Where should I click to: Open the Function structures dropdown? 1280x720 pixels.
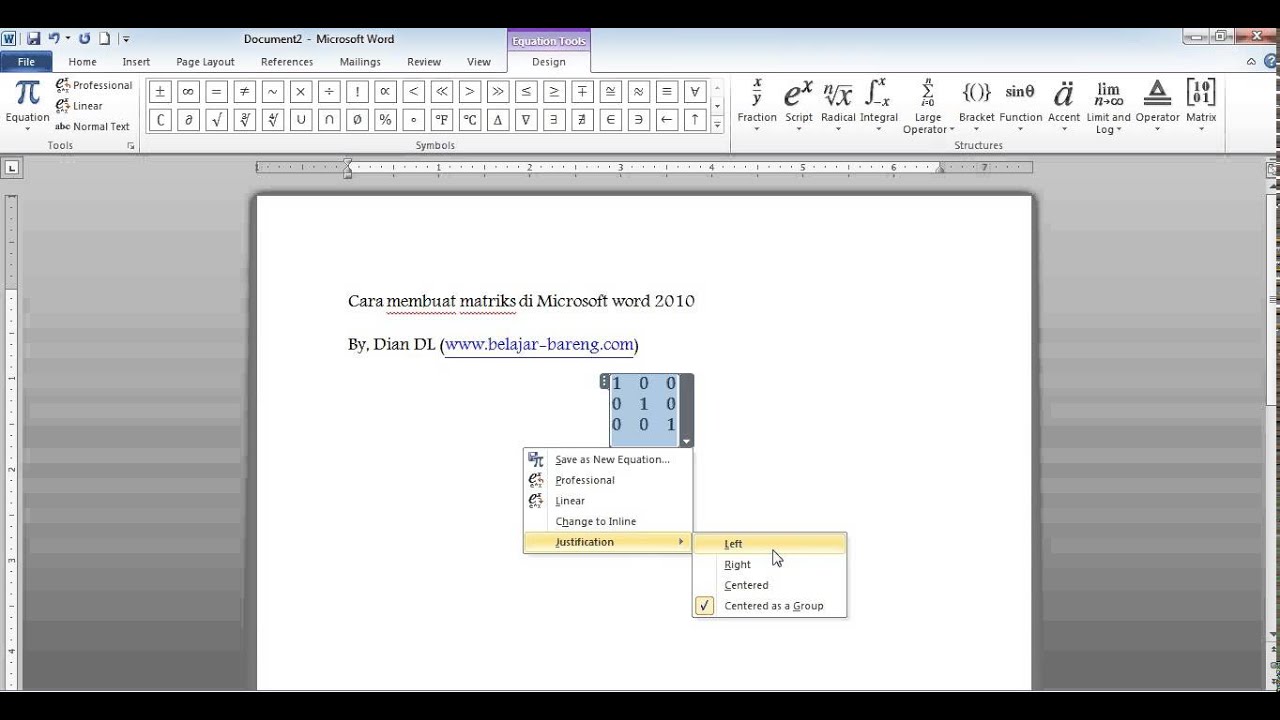[1020, 105]
